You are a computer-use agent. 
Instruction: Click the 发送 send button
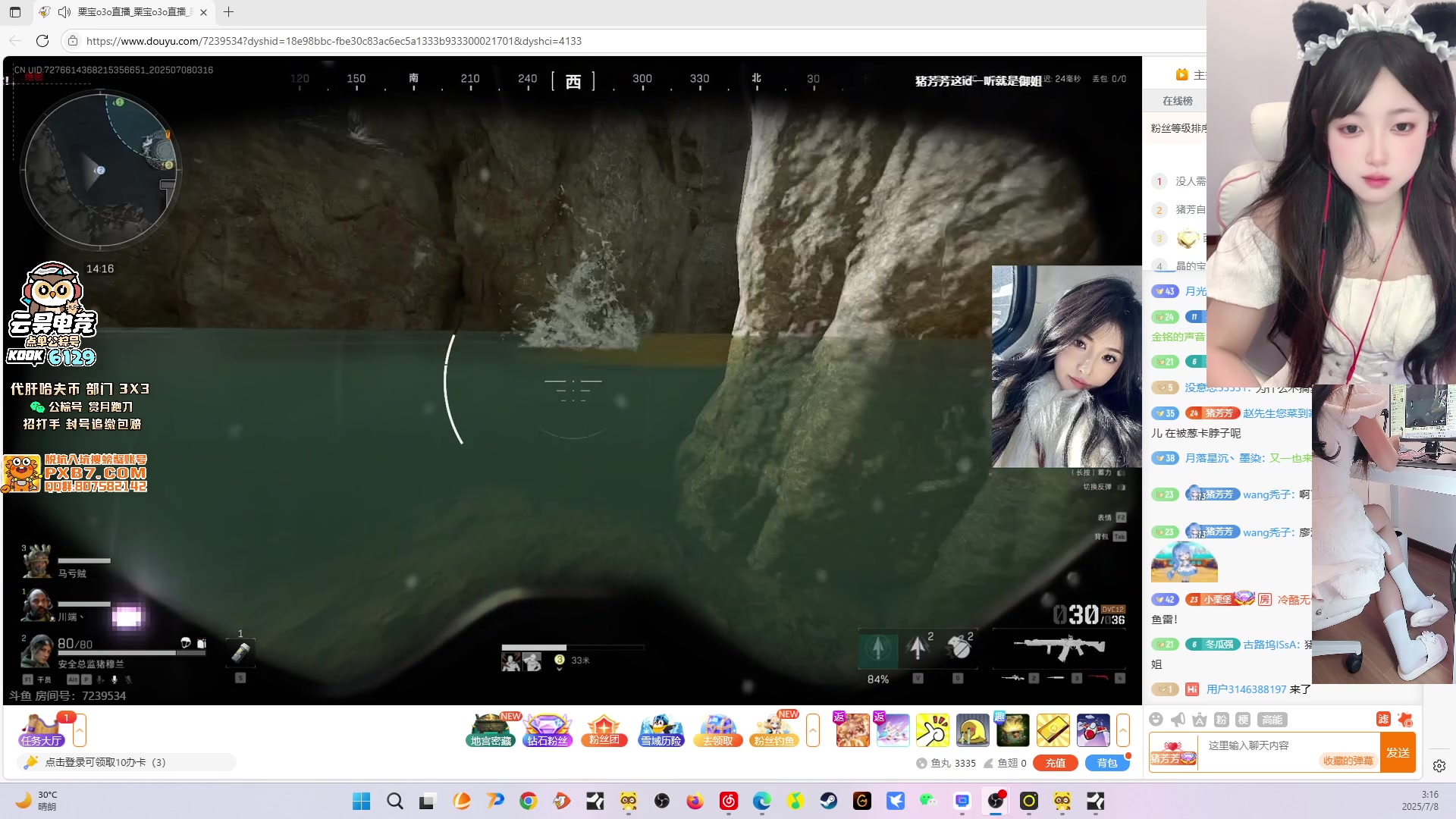coord(1398,752)
